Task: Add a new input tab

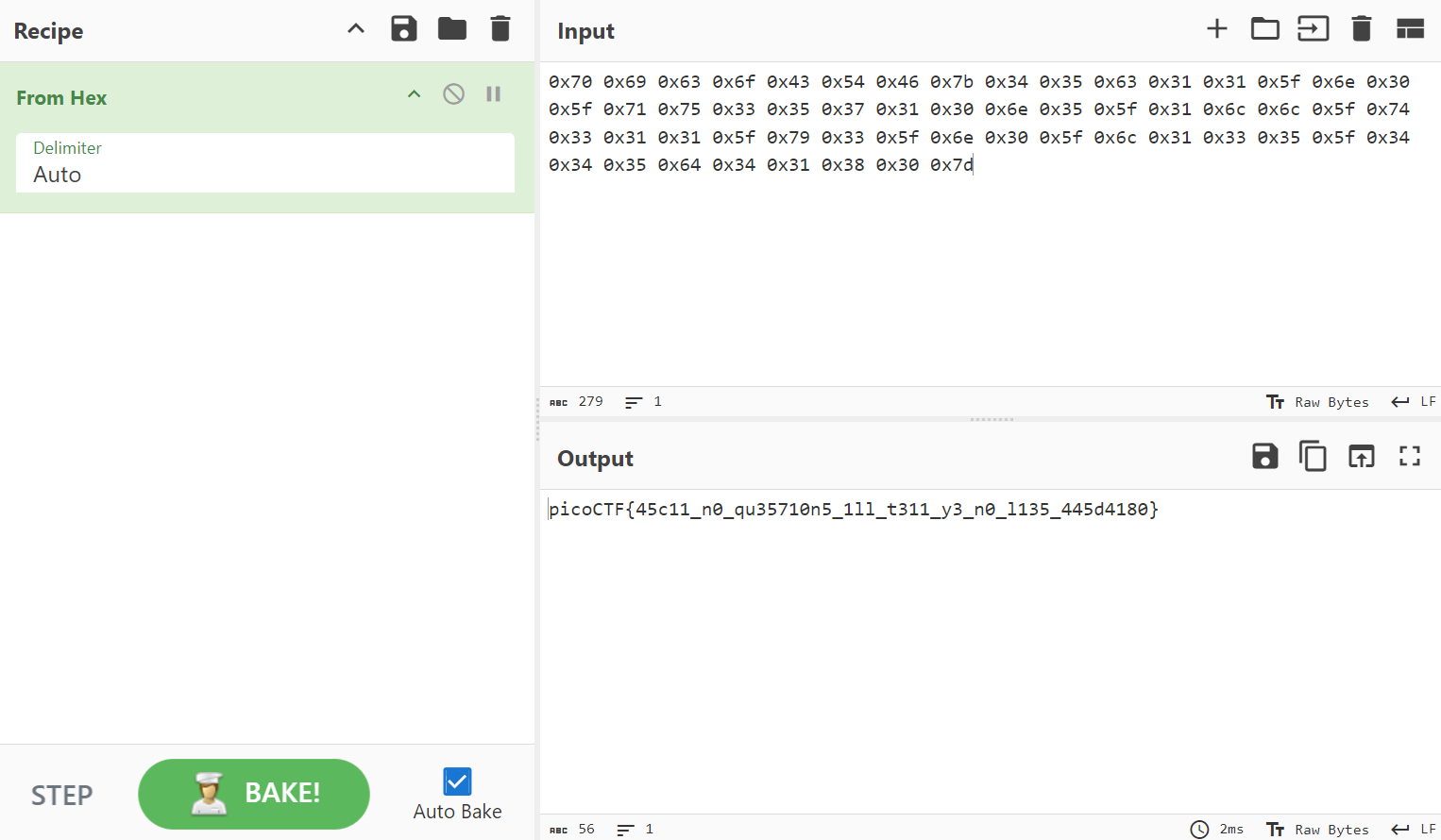Action: pyautogui.click(x=1217, y=29)
